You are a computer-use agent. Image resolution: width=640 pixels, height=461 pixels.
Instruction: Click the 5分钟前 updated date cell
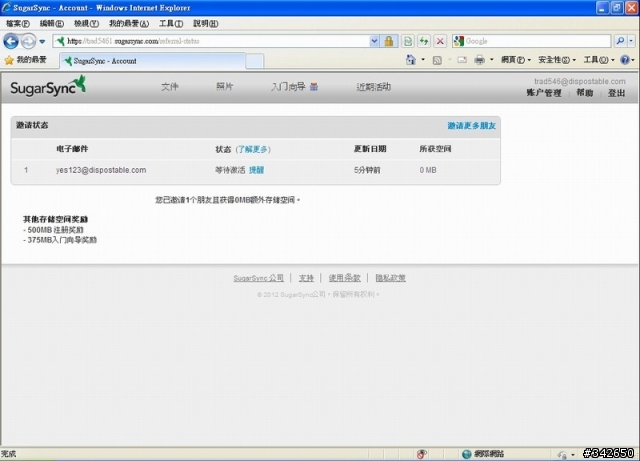pyautogui.click(x=367, y=170)
